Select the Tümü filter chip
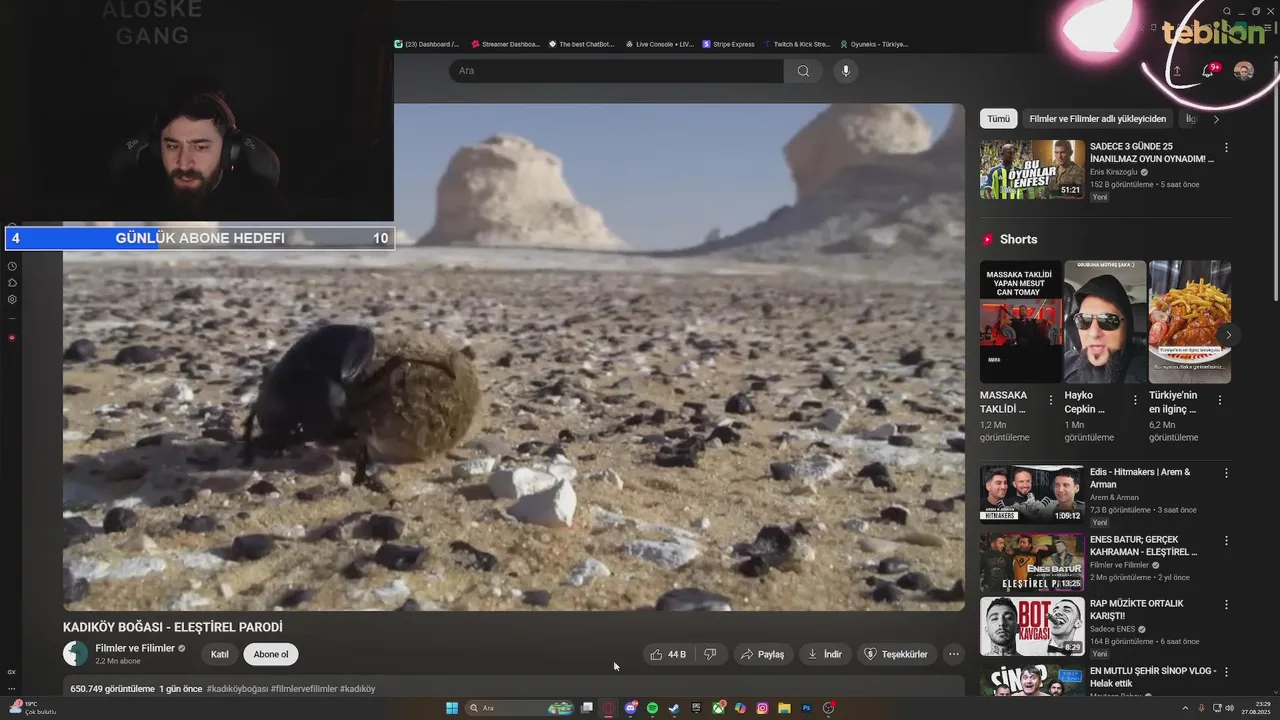This screenshot has width=1280, height=720. click(x=998, y=119)
